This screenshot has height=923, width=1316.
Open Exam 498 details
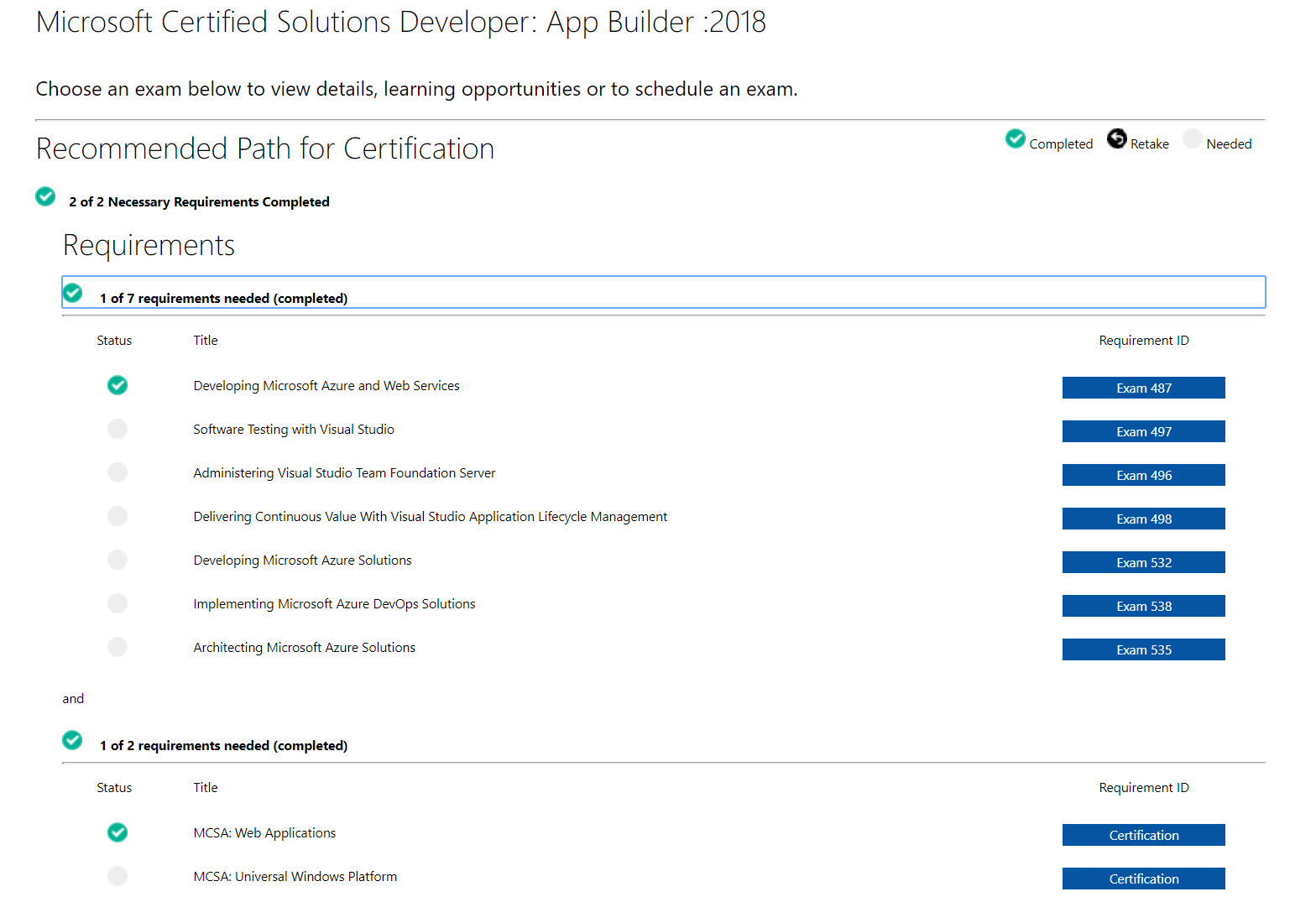tap(1143, 519)
